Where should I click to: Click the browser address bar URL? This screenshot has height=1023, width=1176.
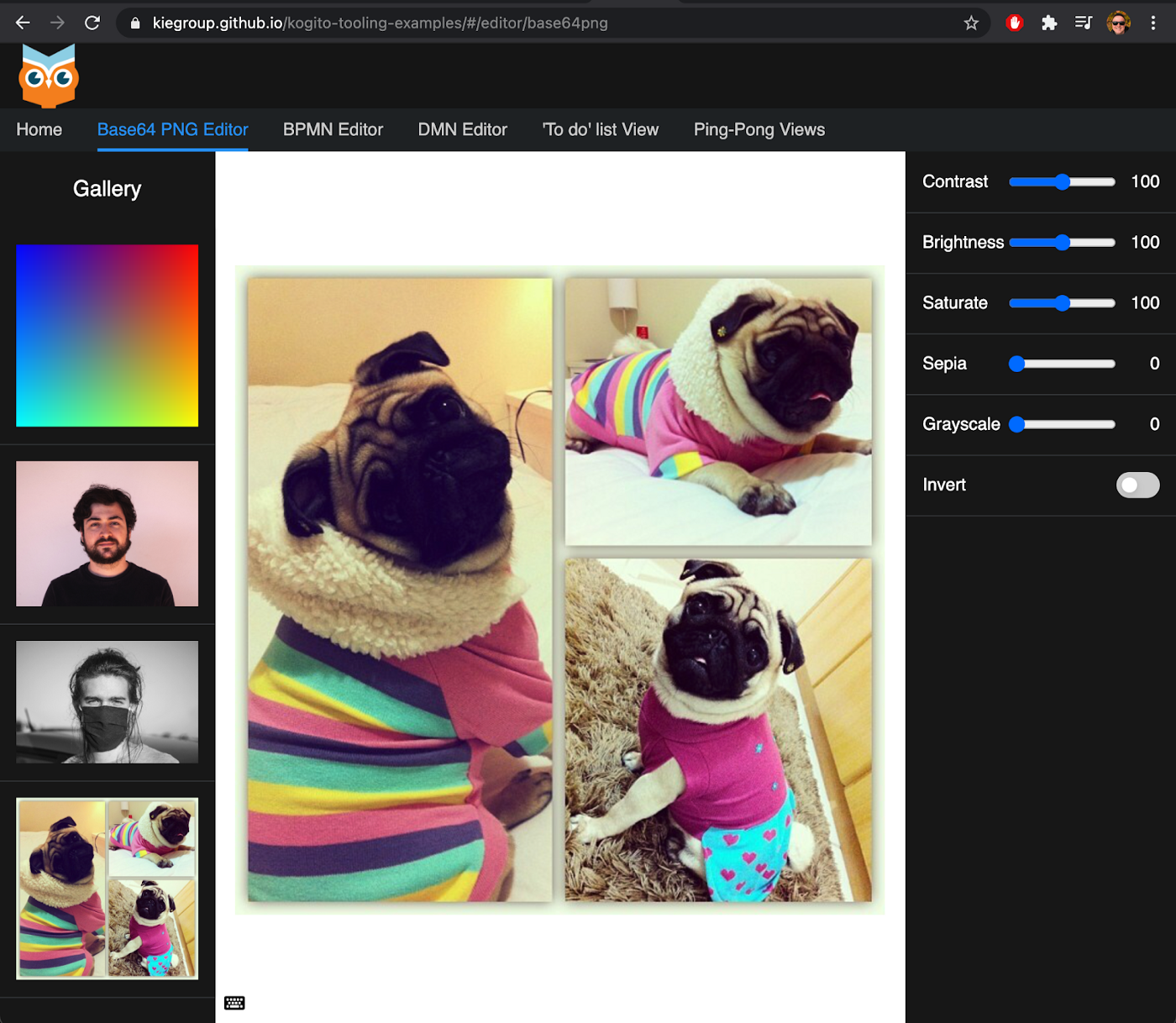tap(380, 23)
